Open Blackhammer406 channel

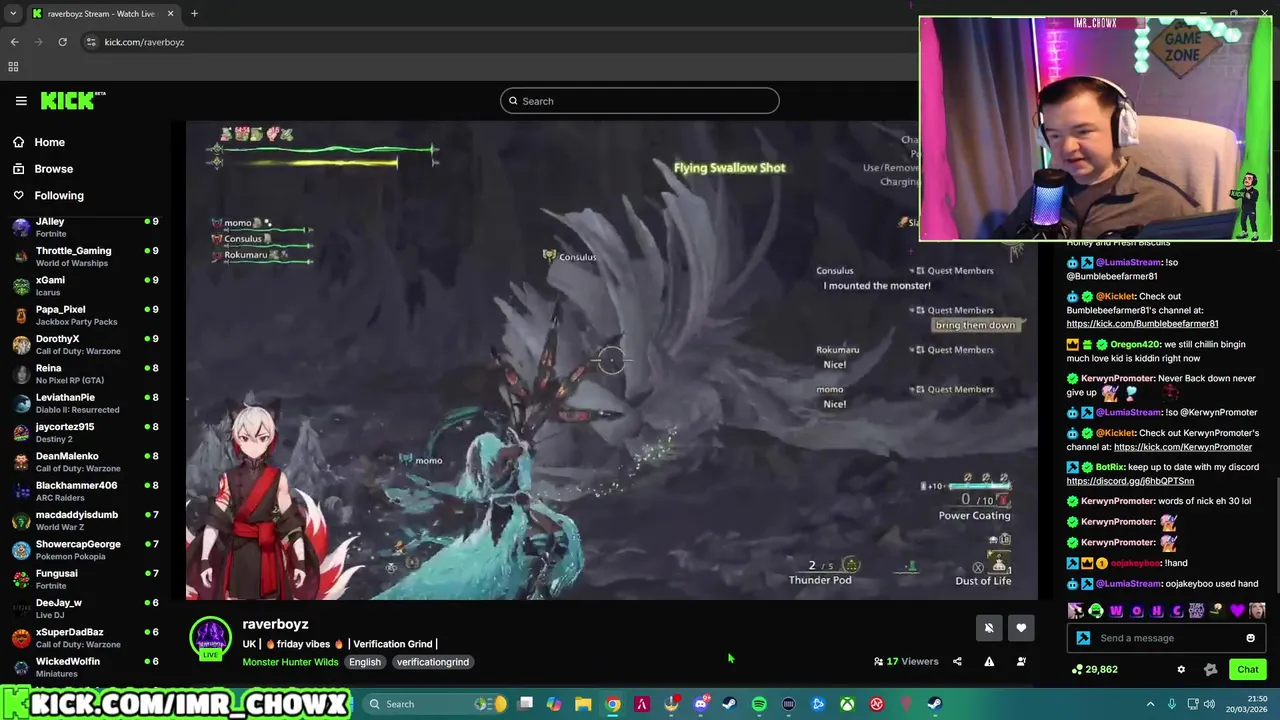tap(85, 491)
